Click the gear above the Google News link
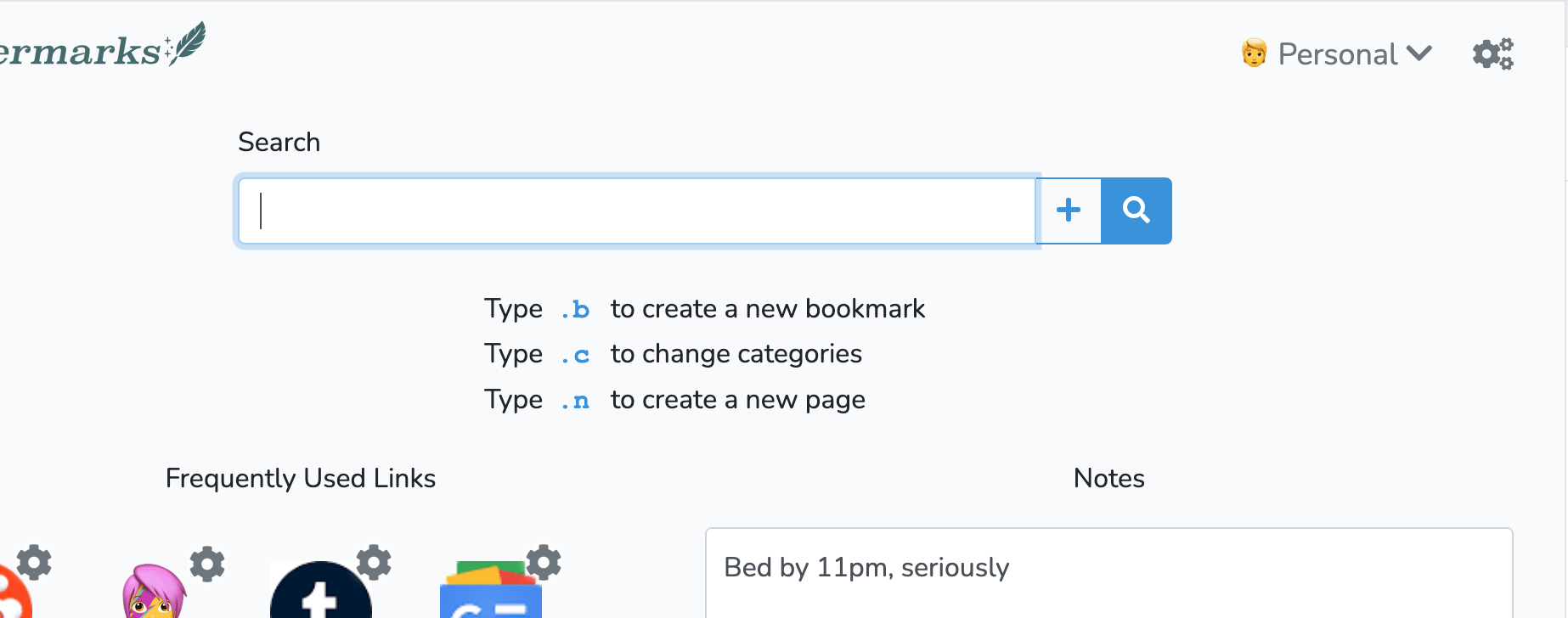1568x618 pixels. (x=544, y=562)
